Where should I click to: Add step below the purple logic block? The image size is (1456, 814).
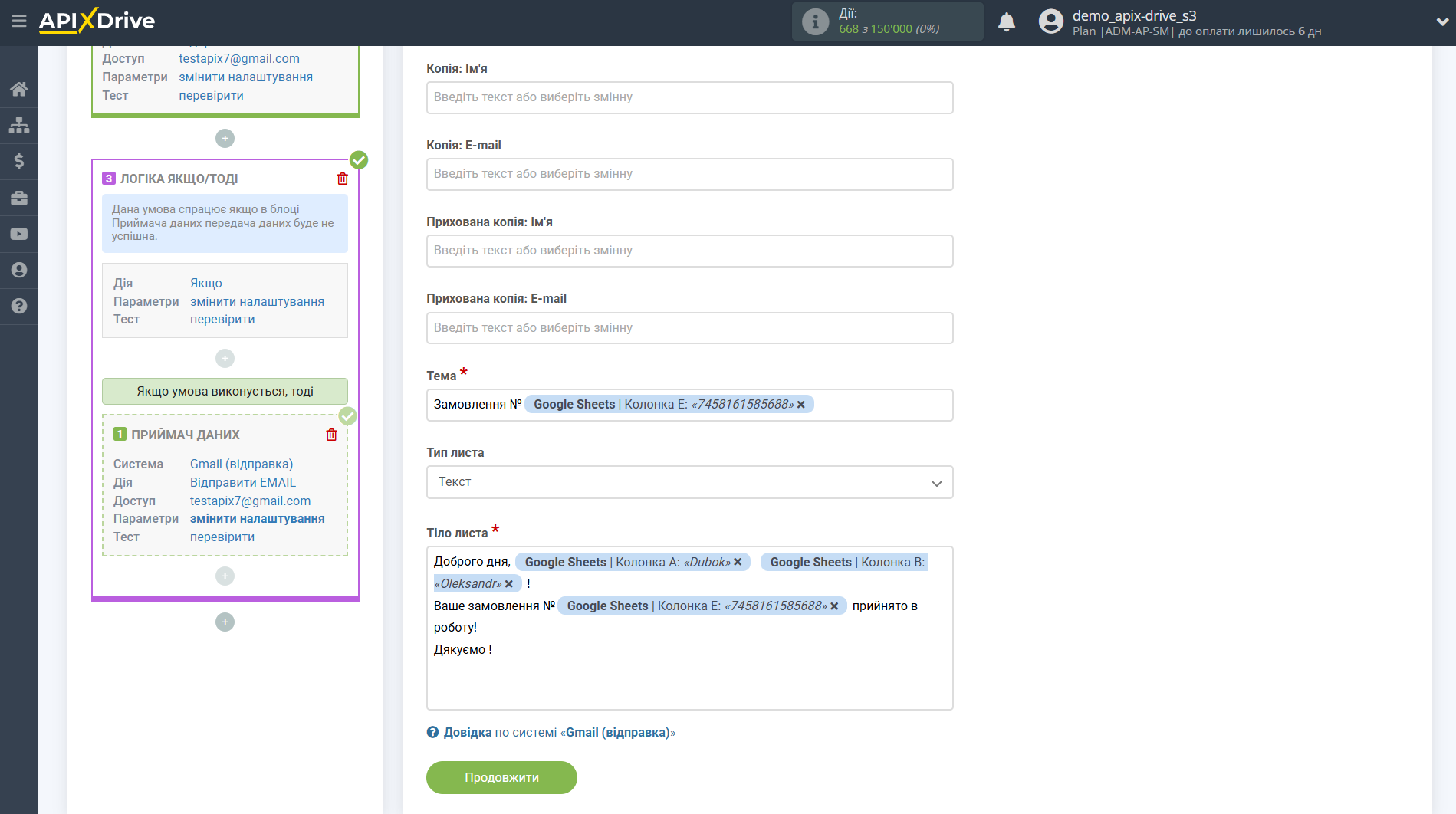225,622
